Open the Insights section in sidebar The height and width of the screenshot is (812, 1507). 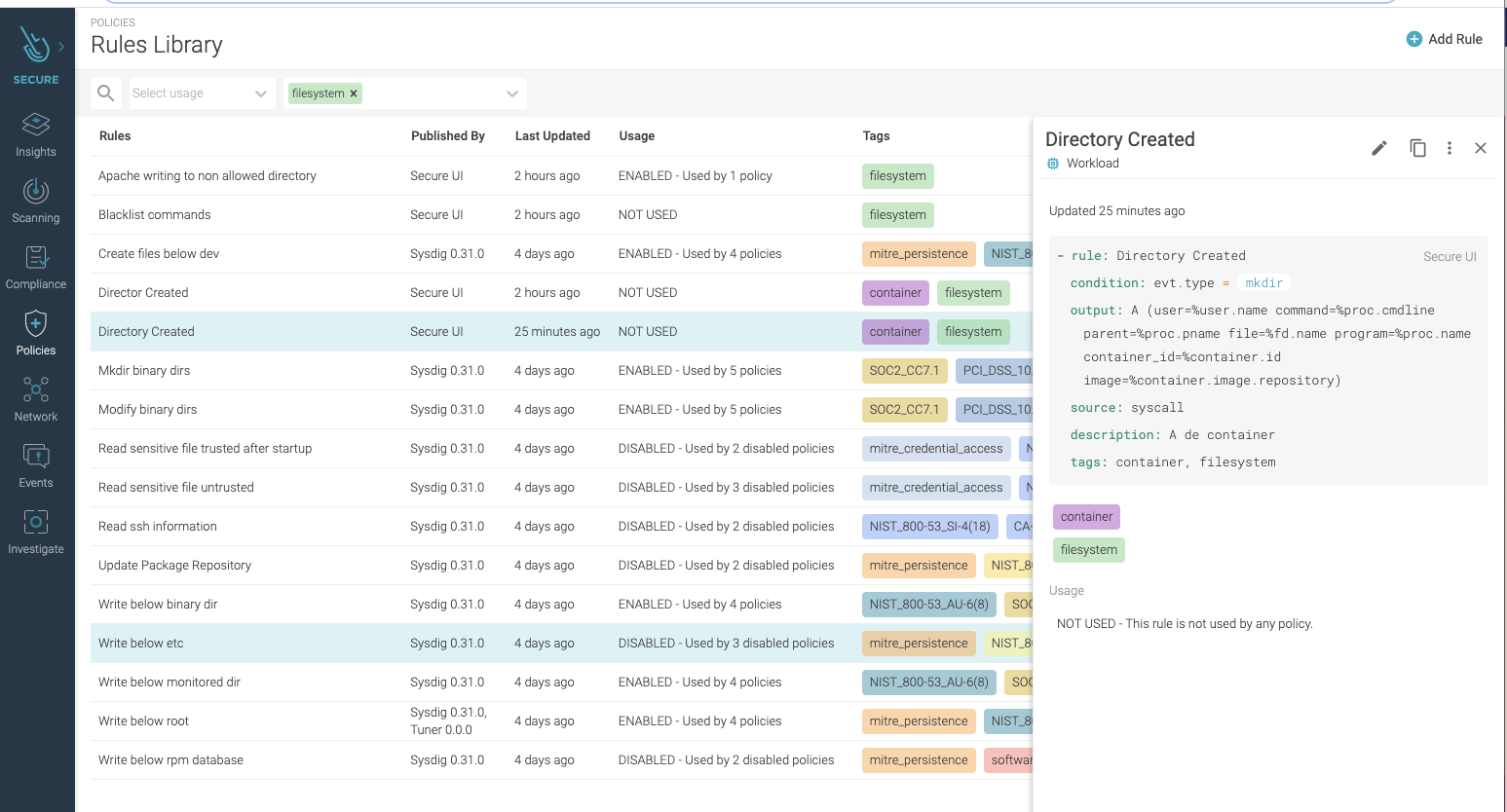(36, 134)
